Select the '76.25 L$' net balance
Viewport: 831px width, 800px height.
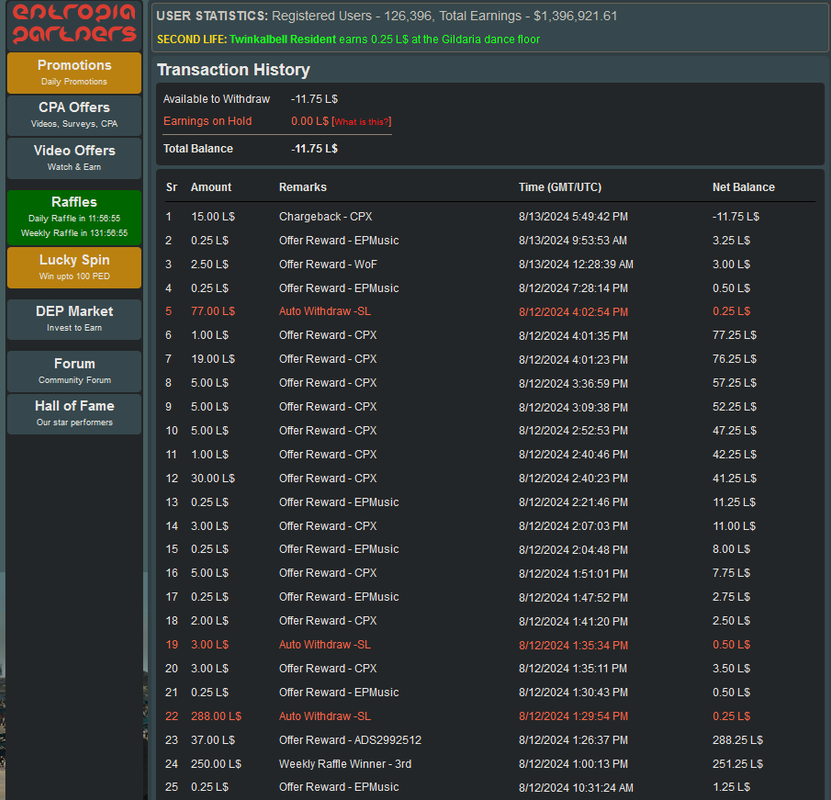(734, 359)
